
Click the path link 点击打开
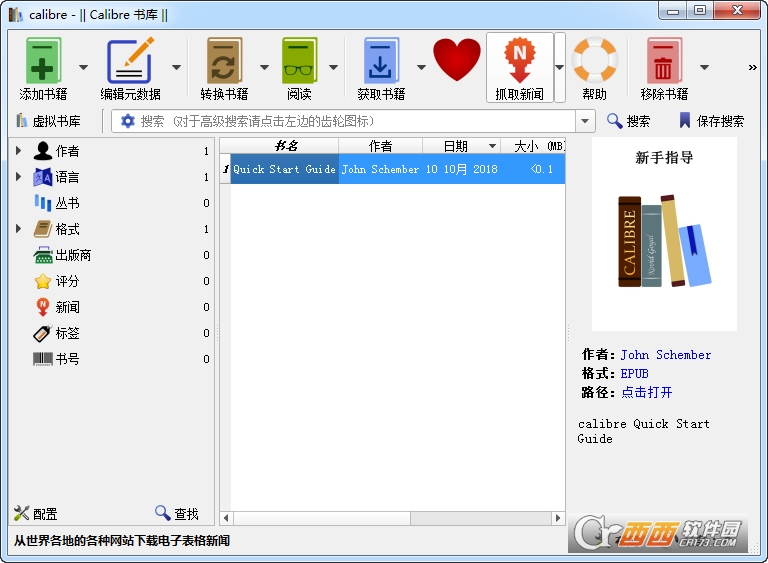[x=646, y=392]
